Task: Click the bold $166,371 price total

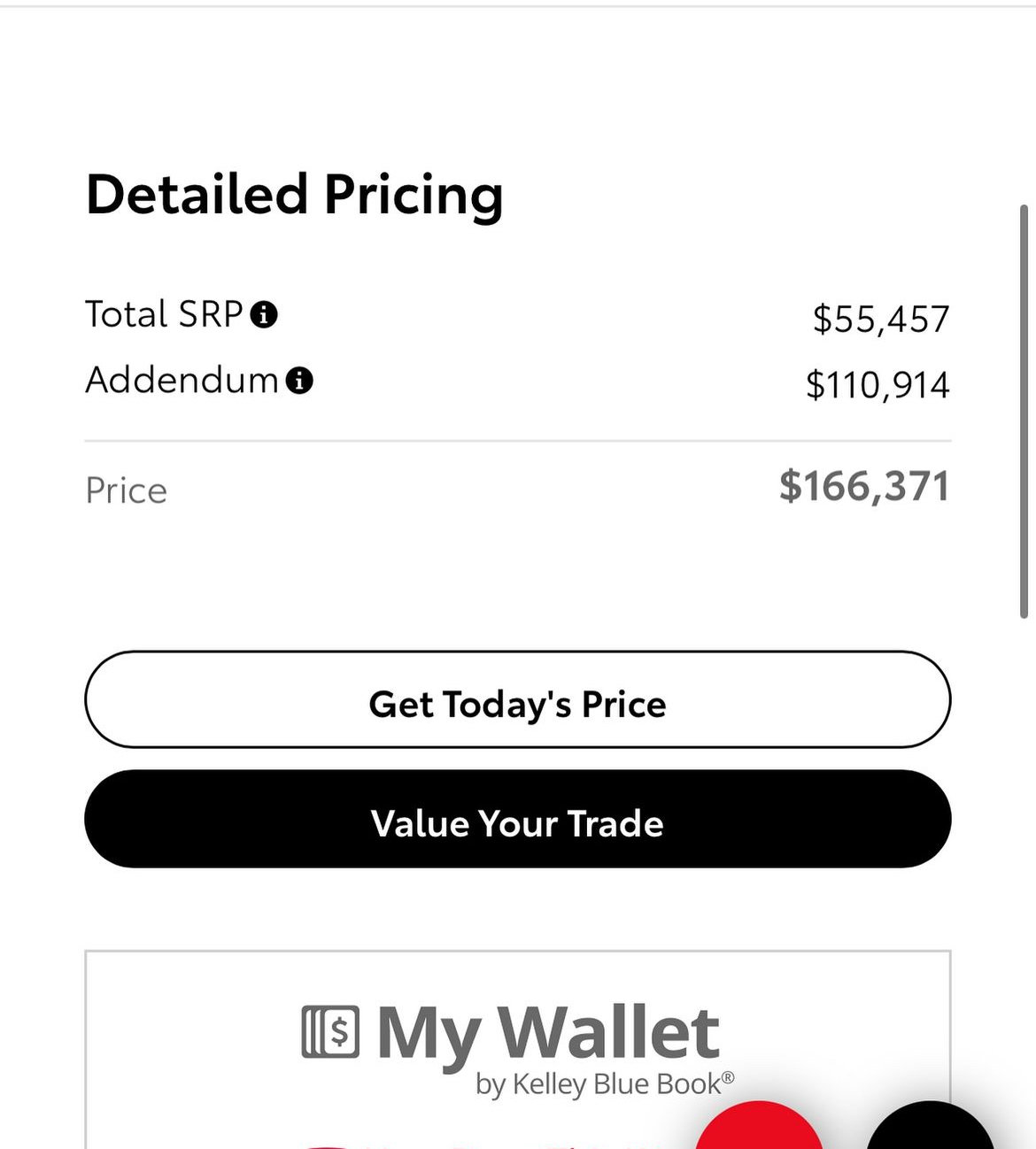Action: pyautogui.click(x=864, y=487)
